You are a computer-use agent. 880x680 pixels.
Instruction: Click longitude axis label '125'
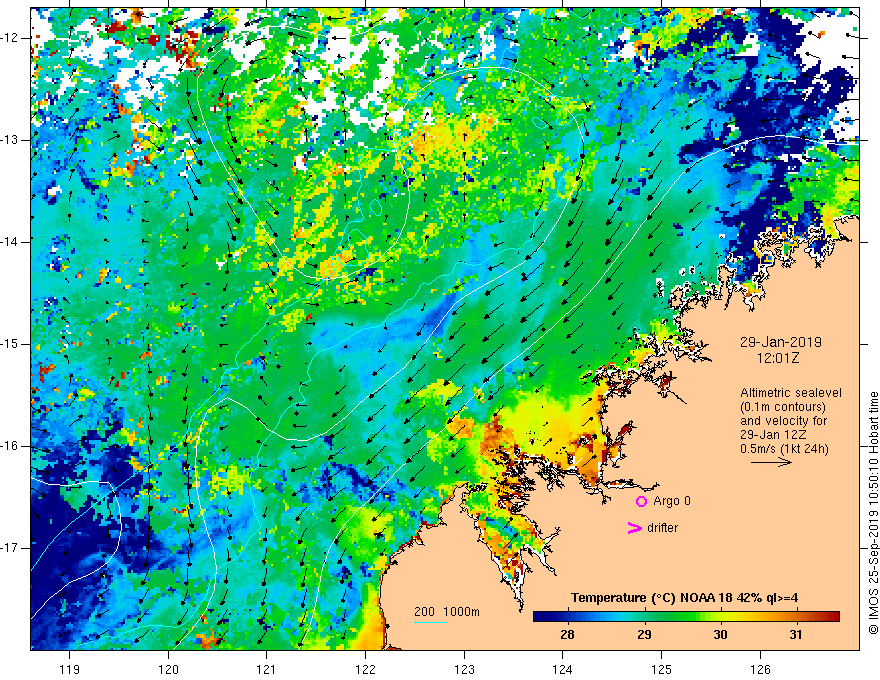(661, 669)
